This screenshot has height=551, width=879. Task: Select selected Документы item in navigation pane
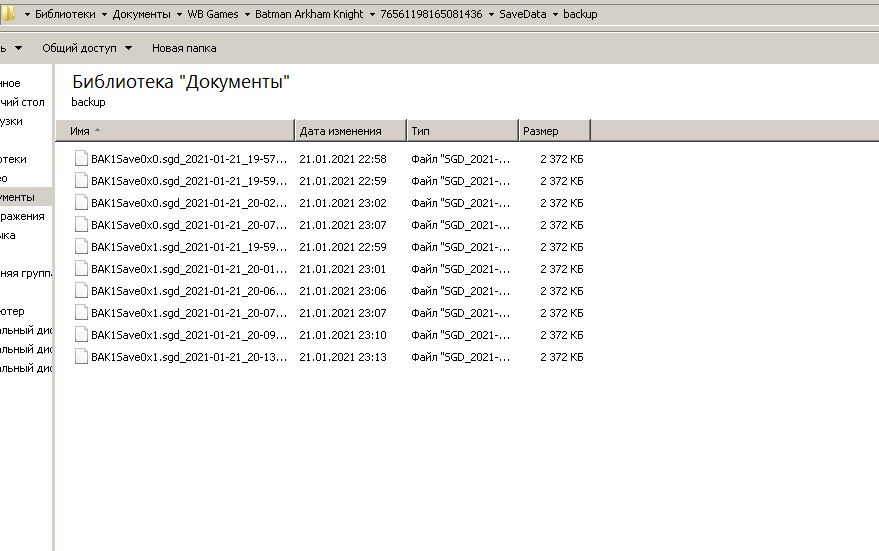[26, 197]
